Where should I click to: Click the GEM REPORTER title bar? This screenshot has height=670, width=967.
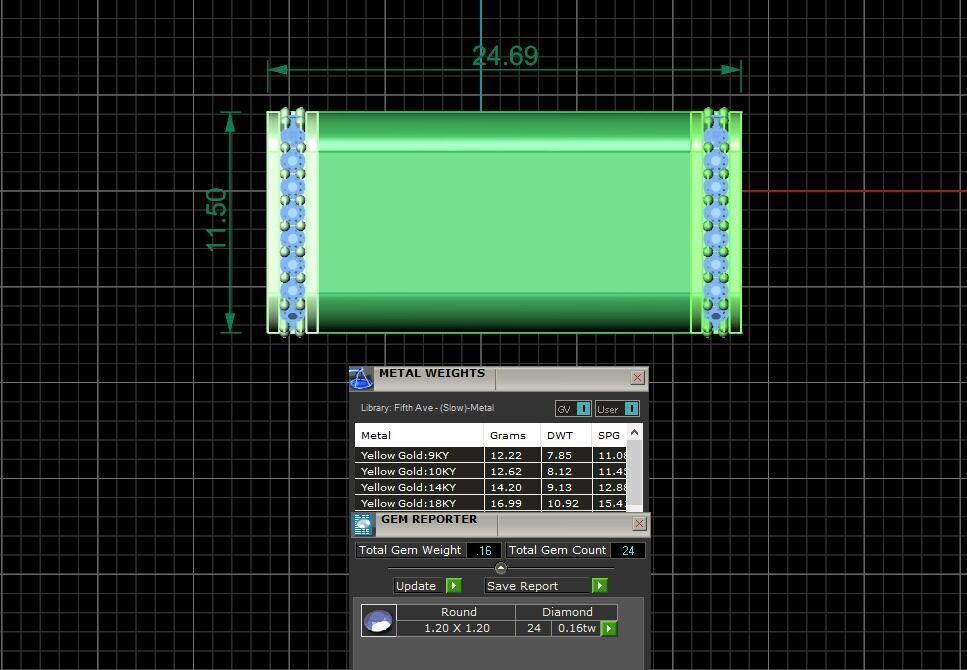coord(501,524)
